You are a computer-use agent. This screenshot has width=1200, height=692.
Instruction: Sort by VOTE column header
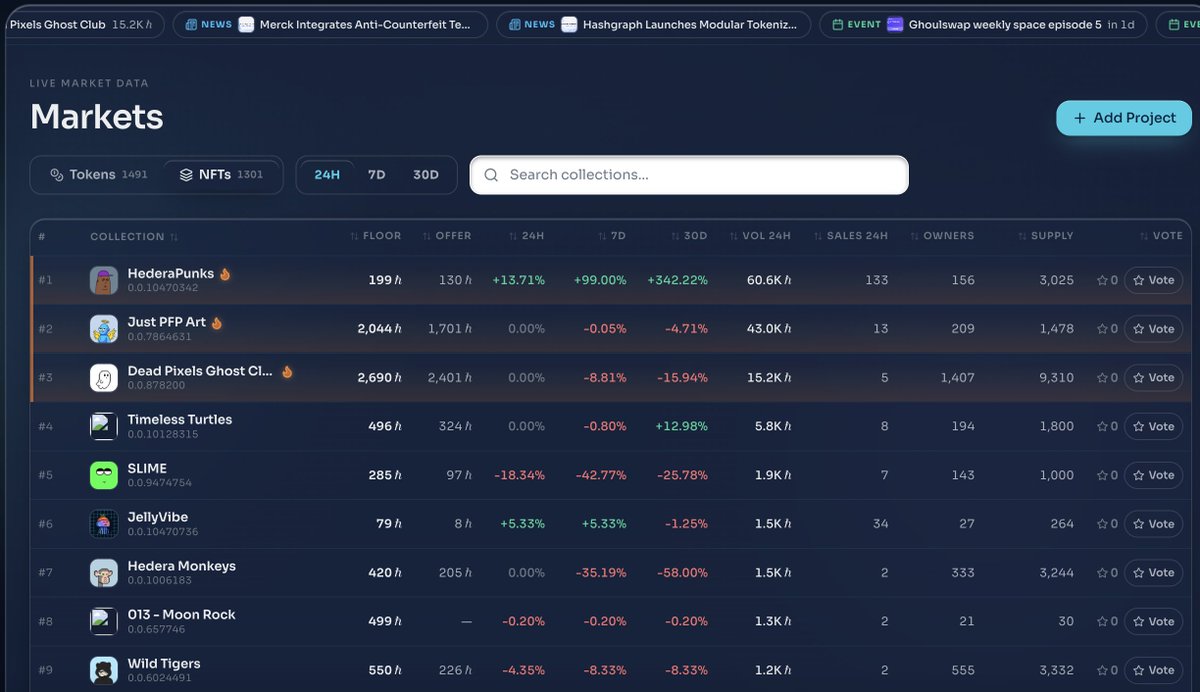pos(1161,236)
